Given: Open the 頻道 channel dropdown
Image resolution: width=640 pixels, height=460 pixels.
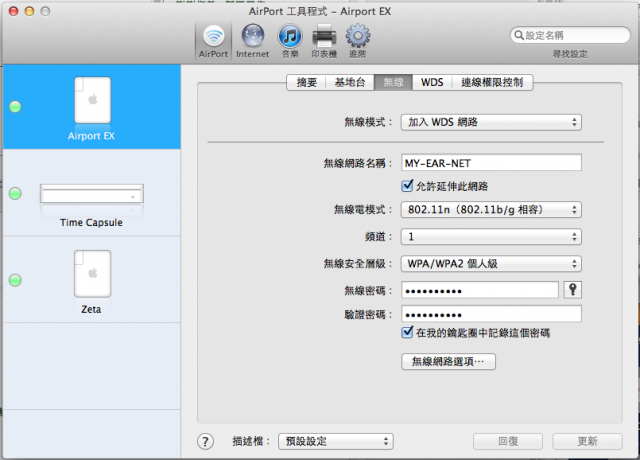Looking at the screenshot, I should [491, 237].
